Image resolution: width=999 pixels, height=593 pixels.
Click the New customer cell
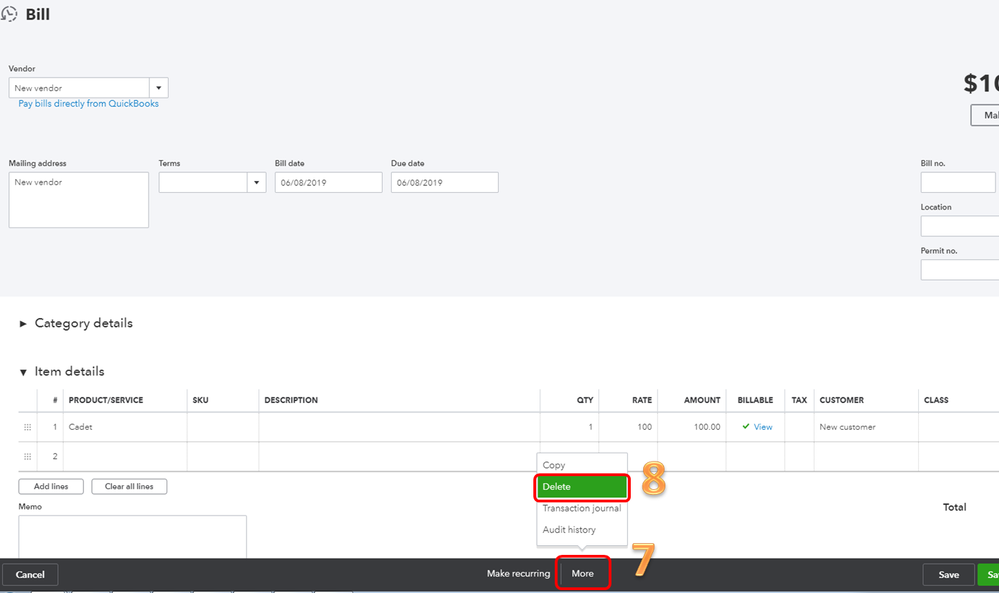pyautogui.click(x=865, y=427)
